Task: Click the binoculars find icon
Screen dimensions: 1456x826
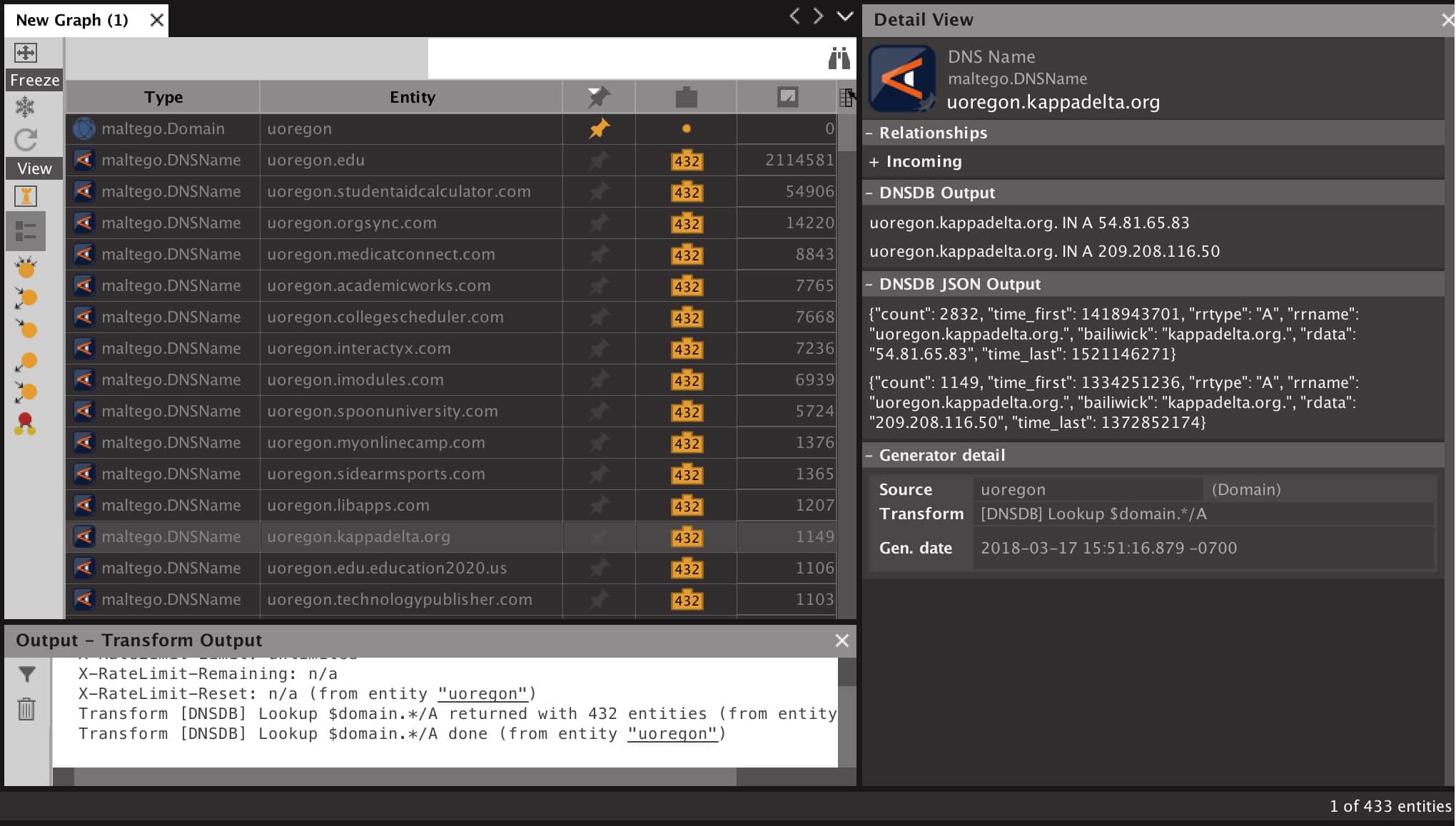Action: point(839,58)
